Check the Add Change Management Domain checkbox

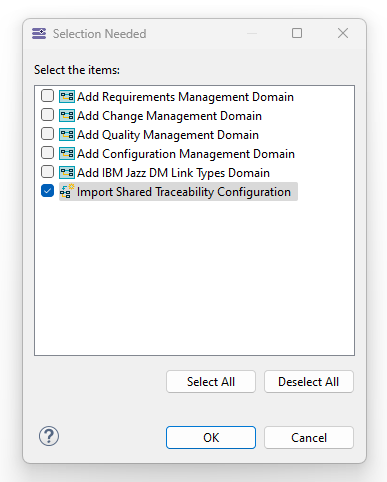47,115
